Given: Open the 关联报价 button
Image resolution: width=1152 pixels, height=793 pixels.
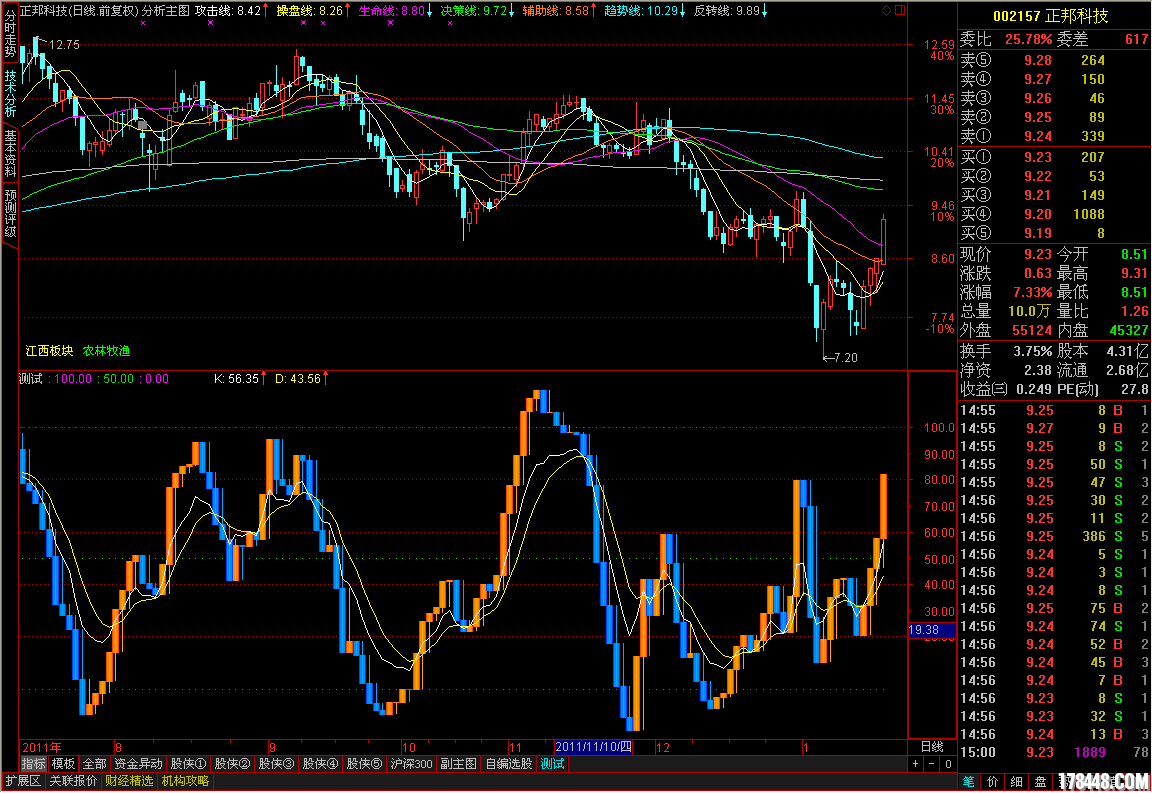Looking at the screenshot, I should [73, 781].
